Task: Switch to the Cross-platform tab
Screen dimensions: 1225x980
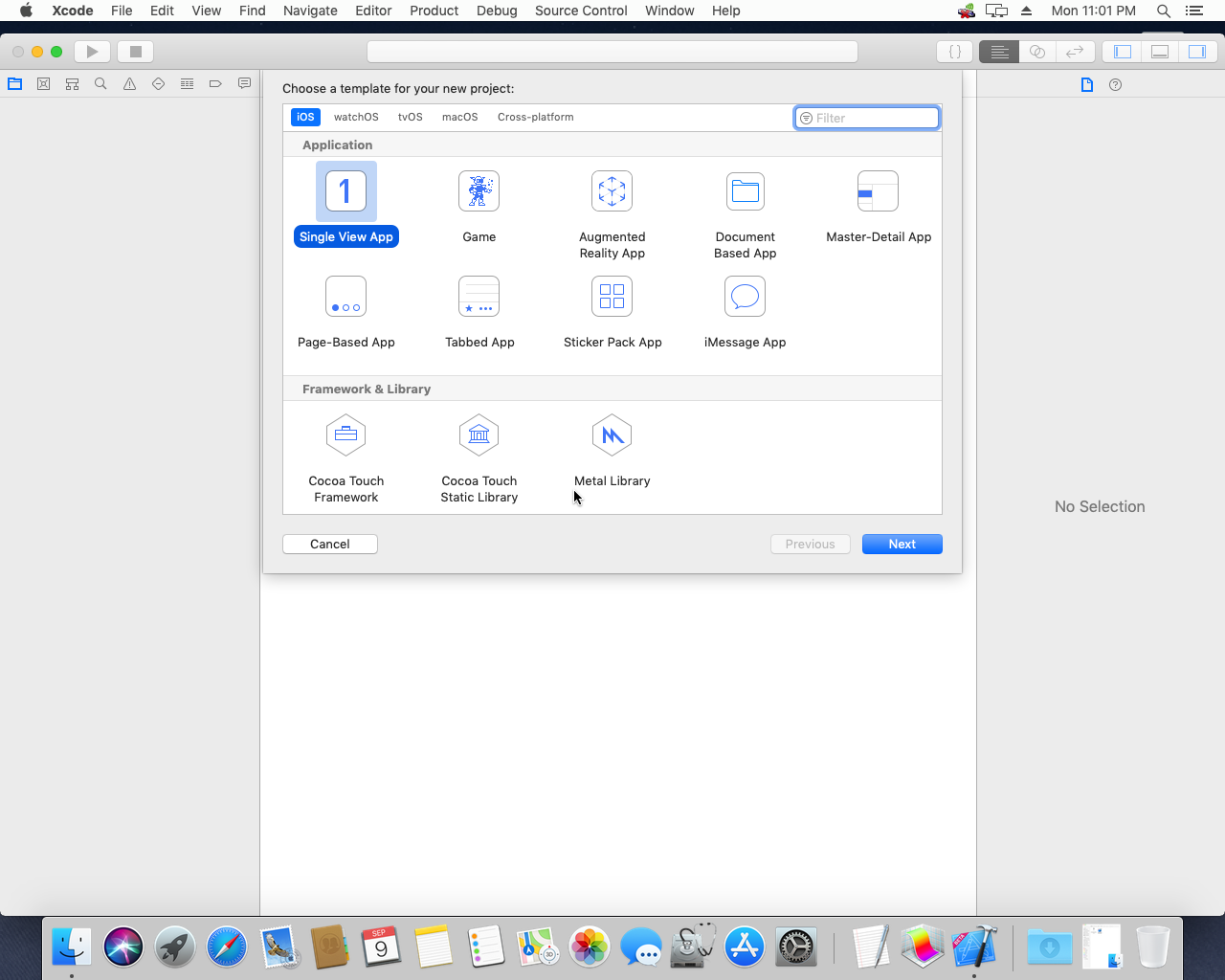Action: tap(536, 117)
